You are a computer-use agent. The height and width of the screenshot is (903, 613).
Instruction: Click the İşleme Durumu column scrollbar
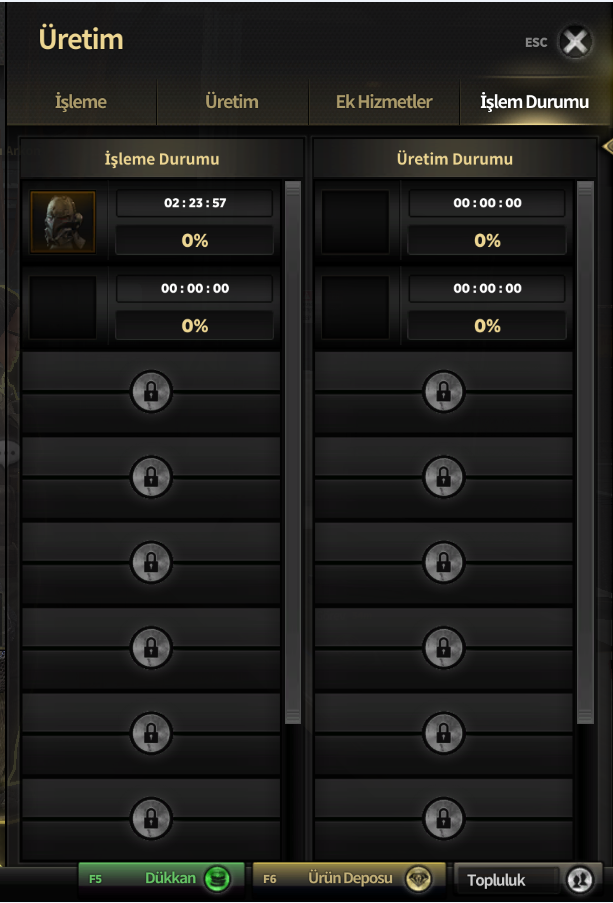293,452
